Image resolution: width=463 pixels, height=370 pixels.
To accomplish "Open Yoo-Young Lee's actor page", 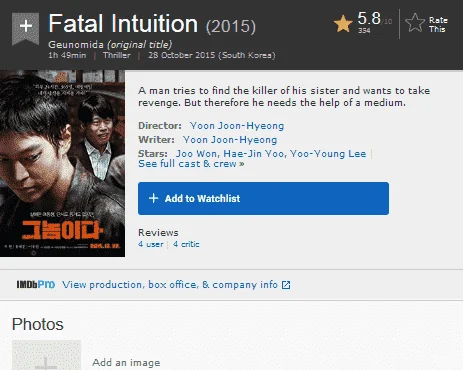I will (328, 154).
